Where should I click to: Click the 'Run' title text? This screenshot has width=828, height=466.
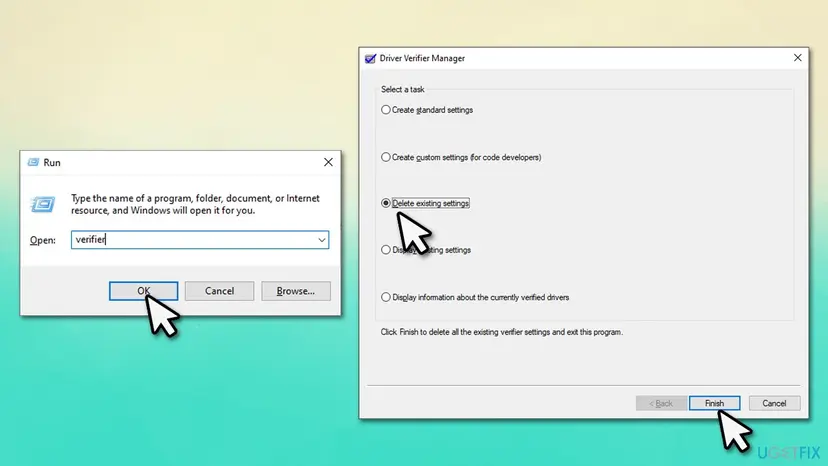pos(52,162)
